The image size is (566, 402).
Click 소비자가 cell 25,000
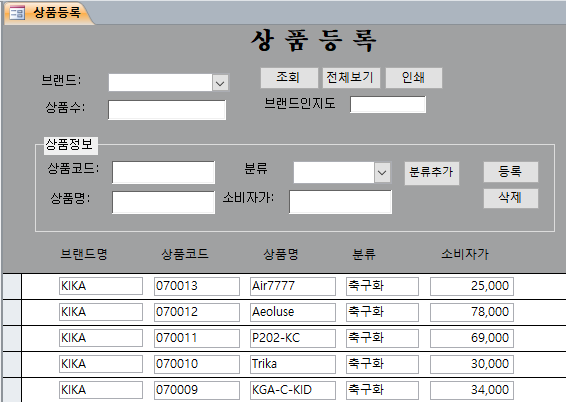click(472, 286)
